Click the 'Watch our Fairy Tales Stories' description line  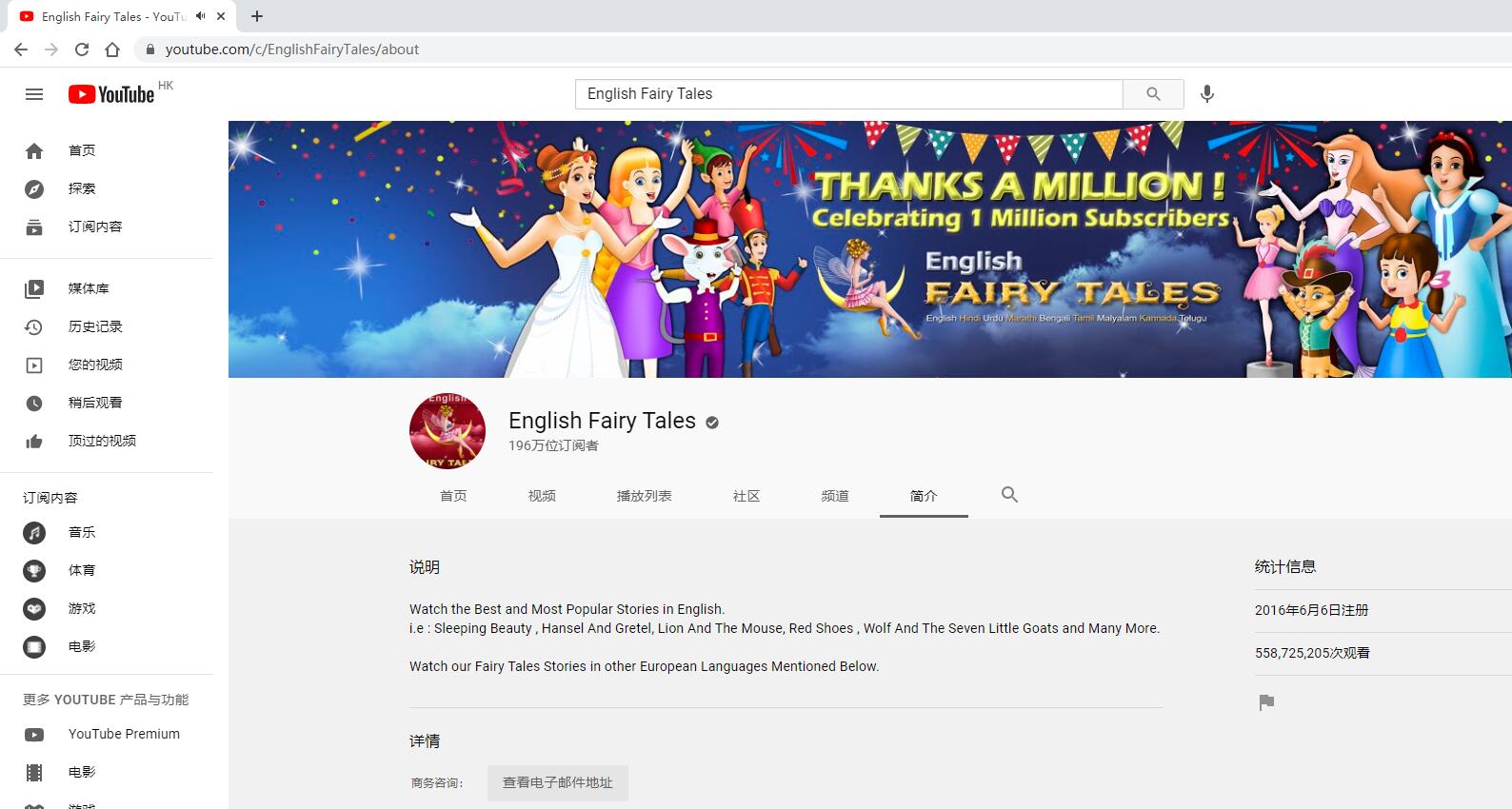pyautogui.click(x=644, y=666)
